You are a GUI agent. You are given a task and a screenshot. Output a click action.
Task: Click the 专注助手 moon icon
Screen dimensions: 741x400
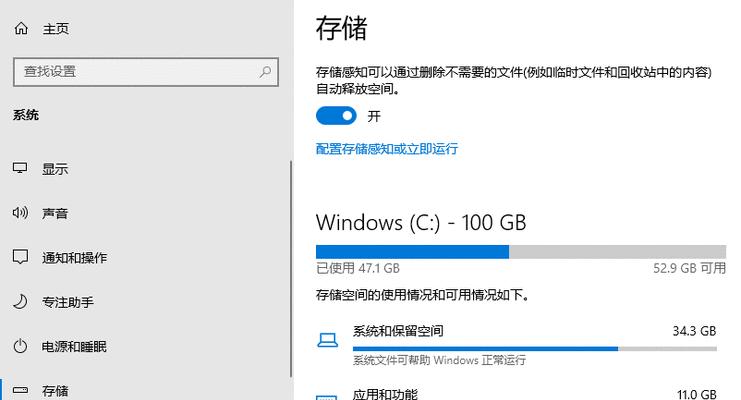point(20,302)
